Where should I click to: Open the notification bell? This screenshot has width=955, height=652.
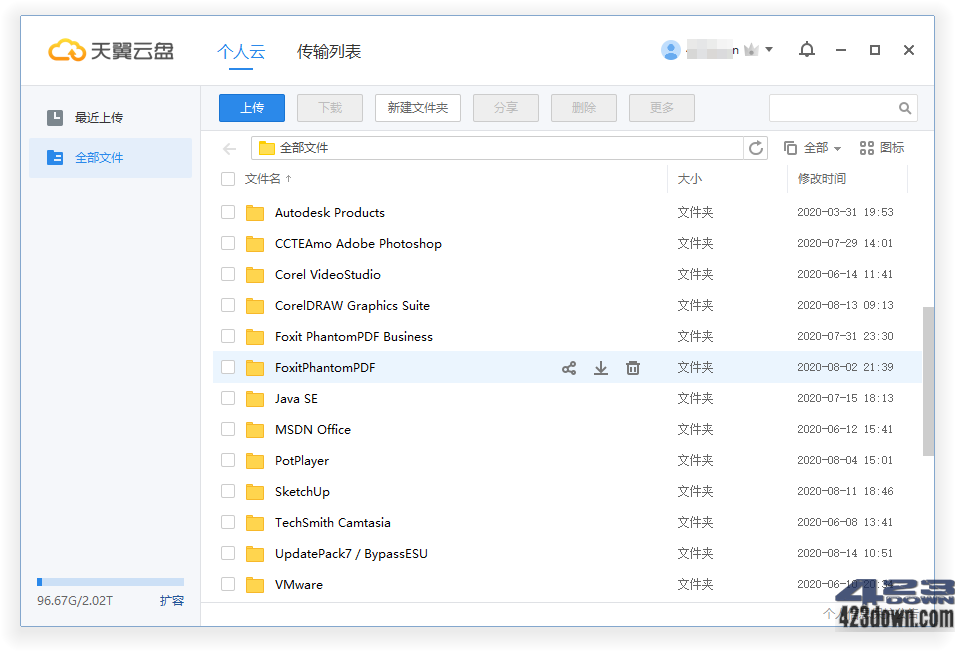point(806,49)
